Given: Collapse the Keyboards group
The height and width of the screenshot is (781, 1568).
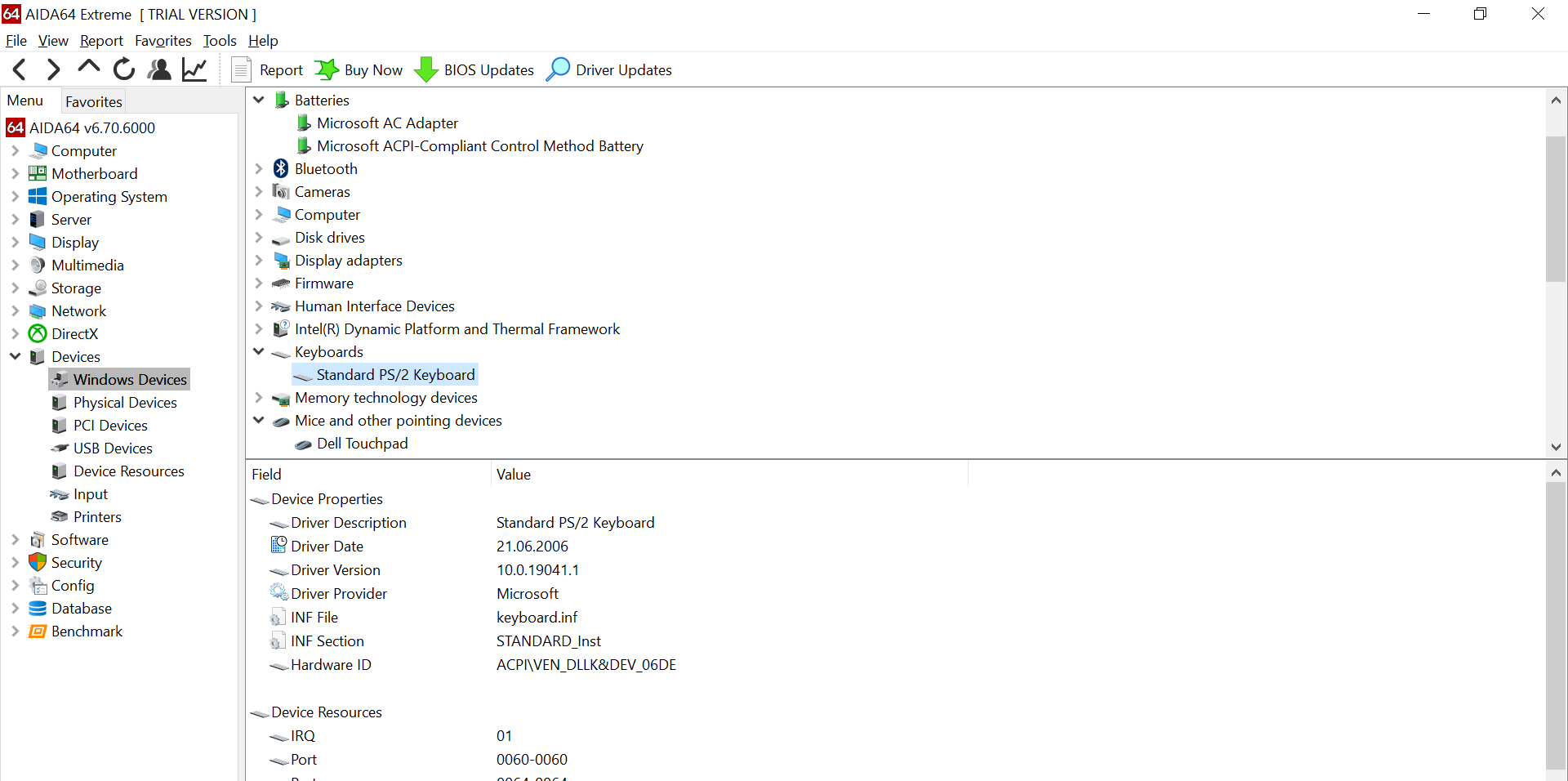Looking at the screenshot, I should [259, 351].
